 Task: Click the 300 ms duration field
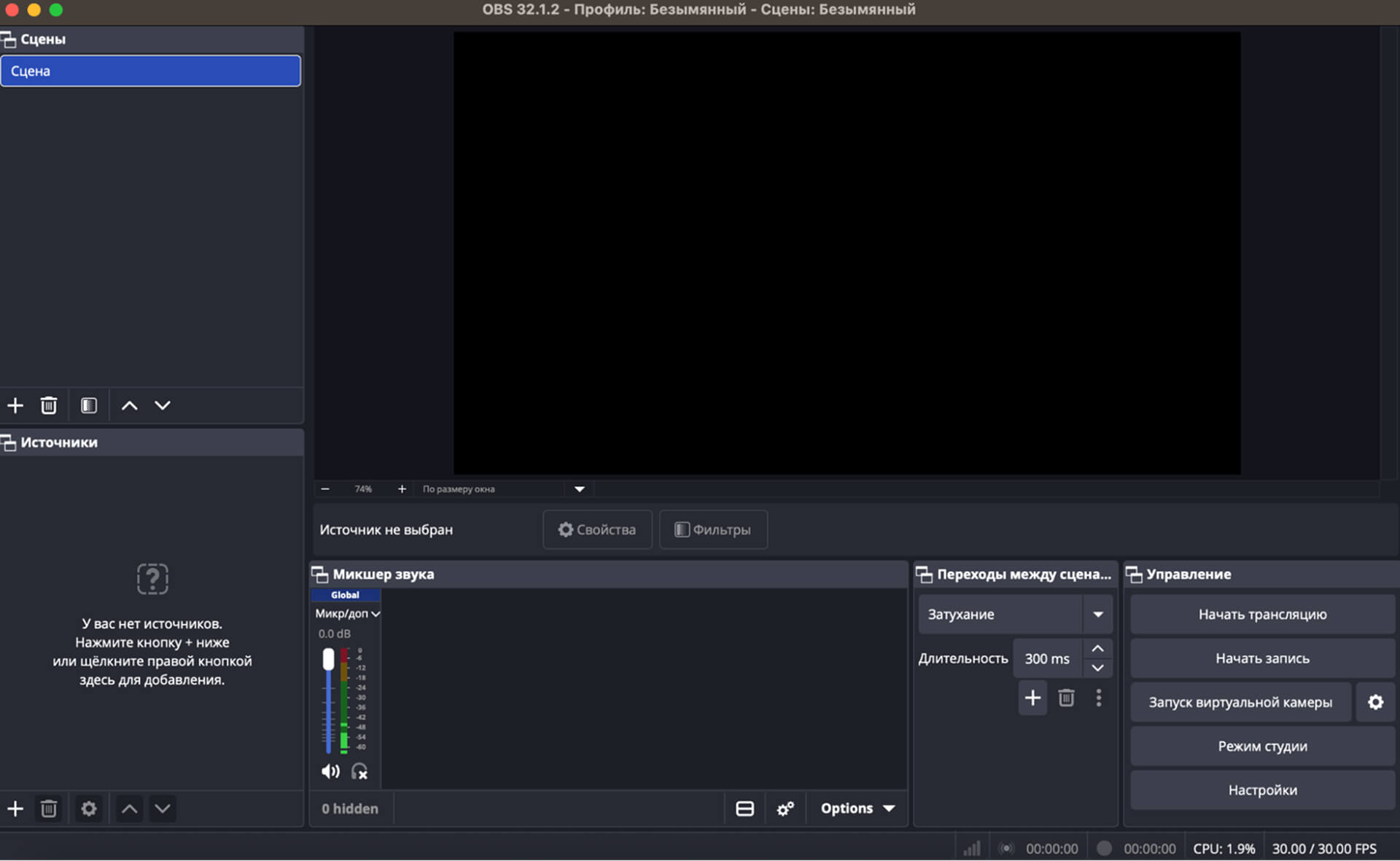pyautogui.click(x=1048, y=658)
